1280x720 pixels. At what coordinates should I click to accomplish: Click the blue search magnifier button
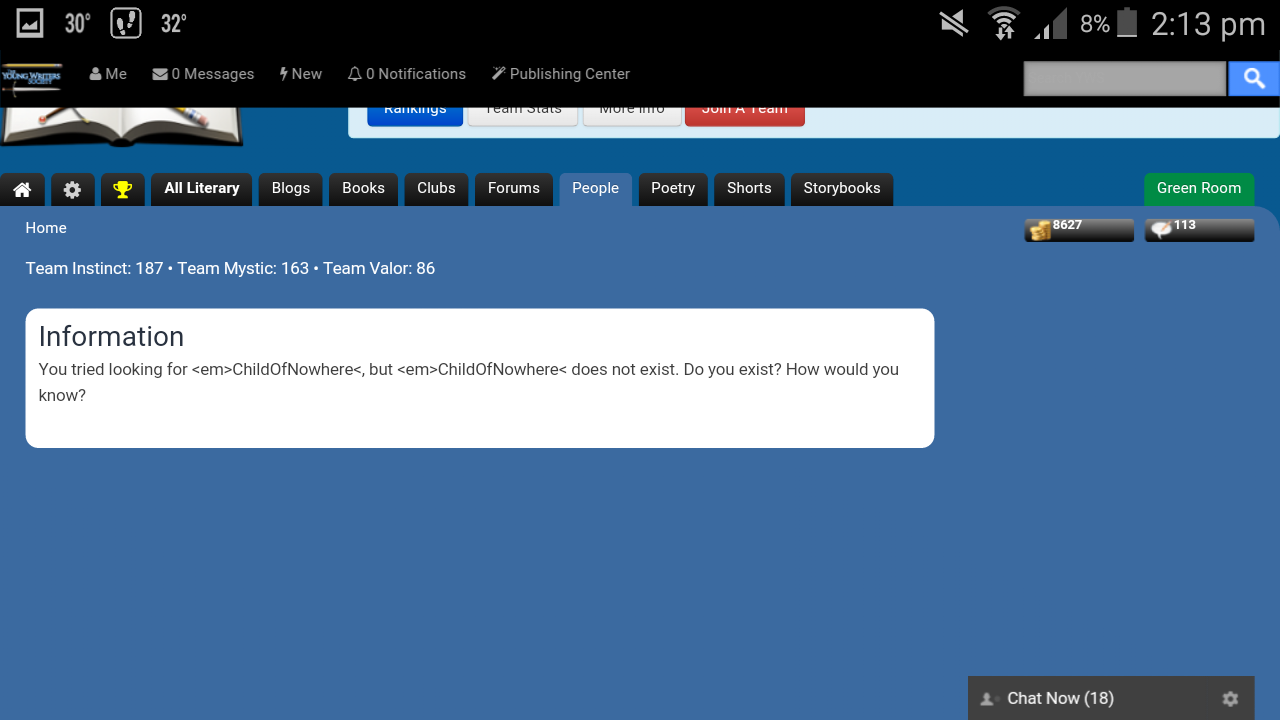pyautogui.click(x=1254, y=78)
